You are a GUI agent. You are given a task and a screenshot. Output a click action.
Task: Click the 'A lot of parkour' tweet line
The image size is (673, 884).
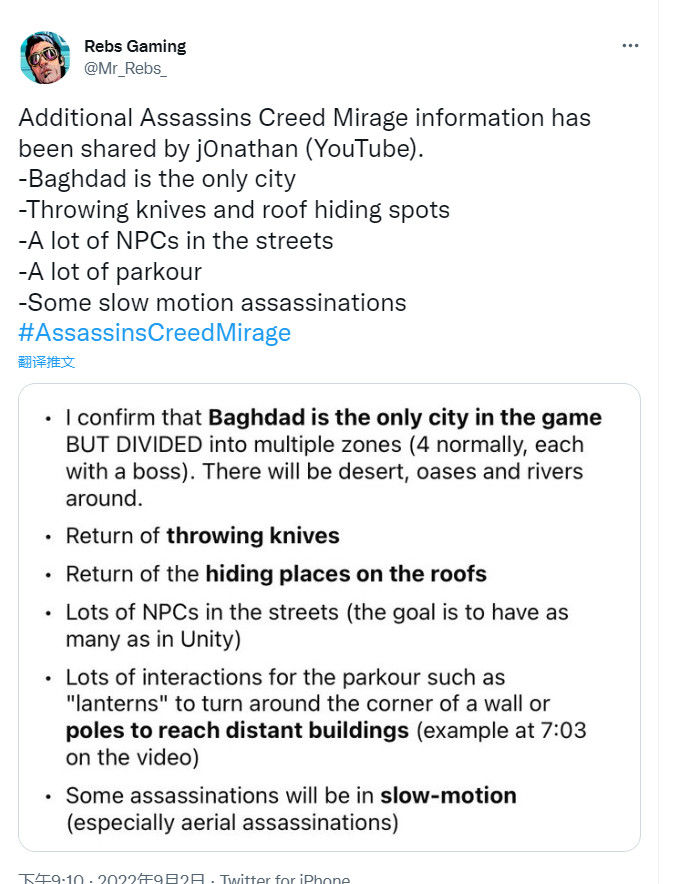[x=110, y=272]
